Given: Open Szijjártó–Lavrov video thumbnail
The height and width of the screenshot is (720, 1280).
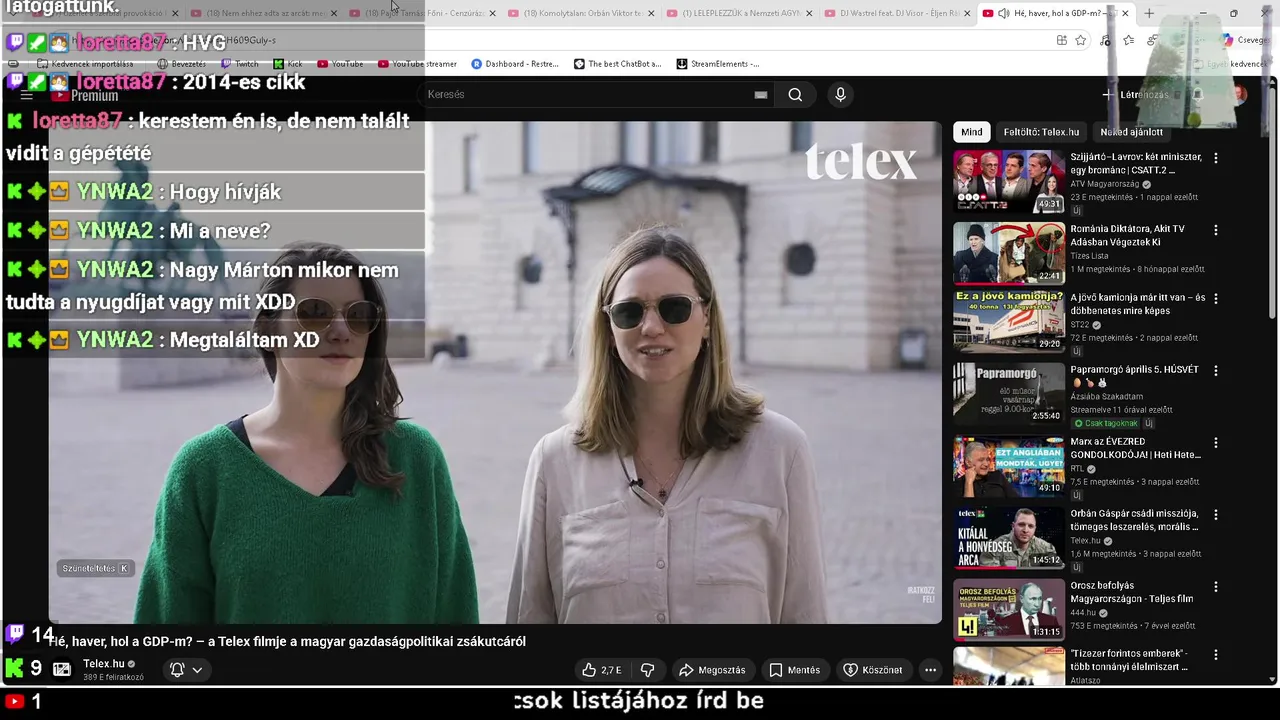Looking at the screenshot, I should (x=1009, y=181).
